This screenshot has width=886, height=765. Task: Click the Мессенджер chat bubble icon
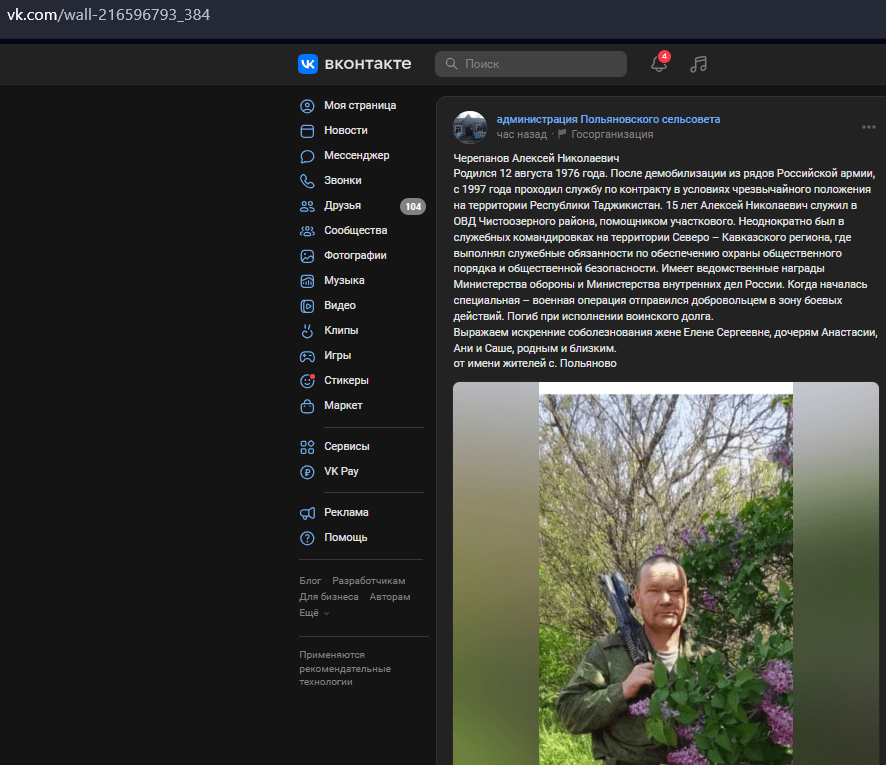pyautogui.click(x=307, y=156)
